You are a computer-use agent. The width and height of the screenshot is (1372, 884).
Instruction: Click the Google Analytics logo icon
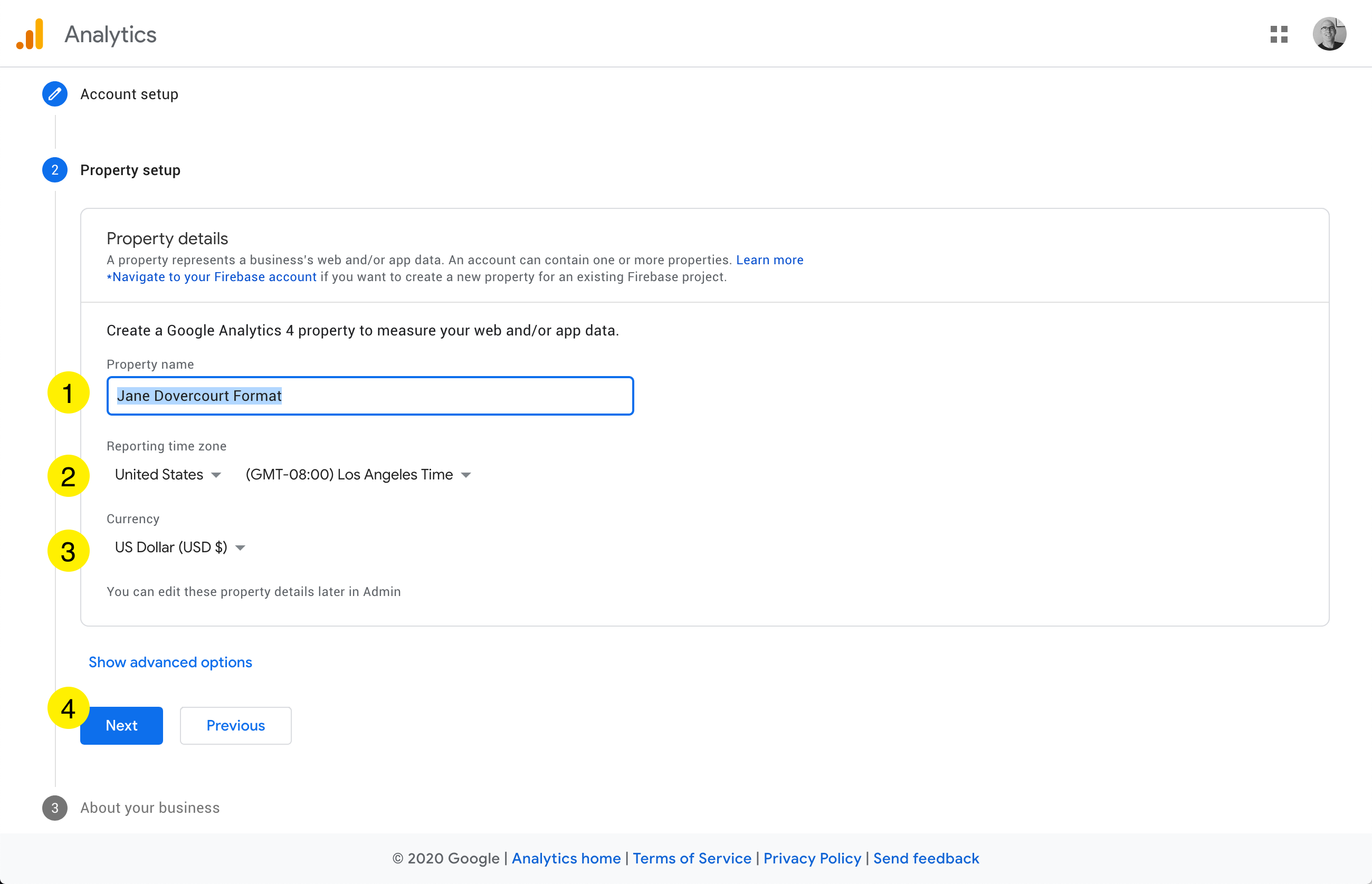[x=30, y=34]
